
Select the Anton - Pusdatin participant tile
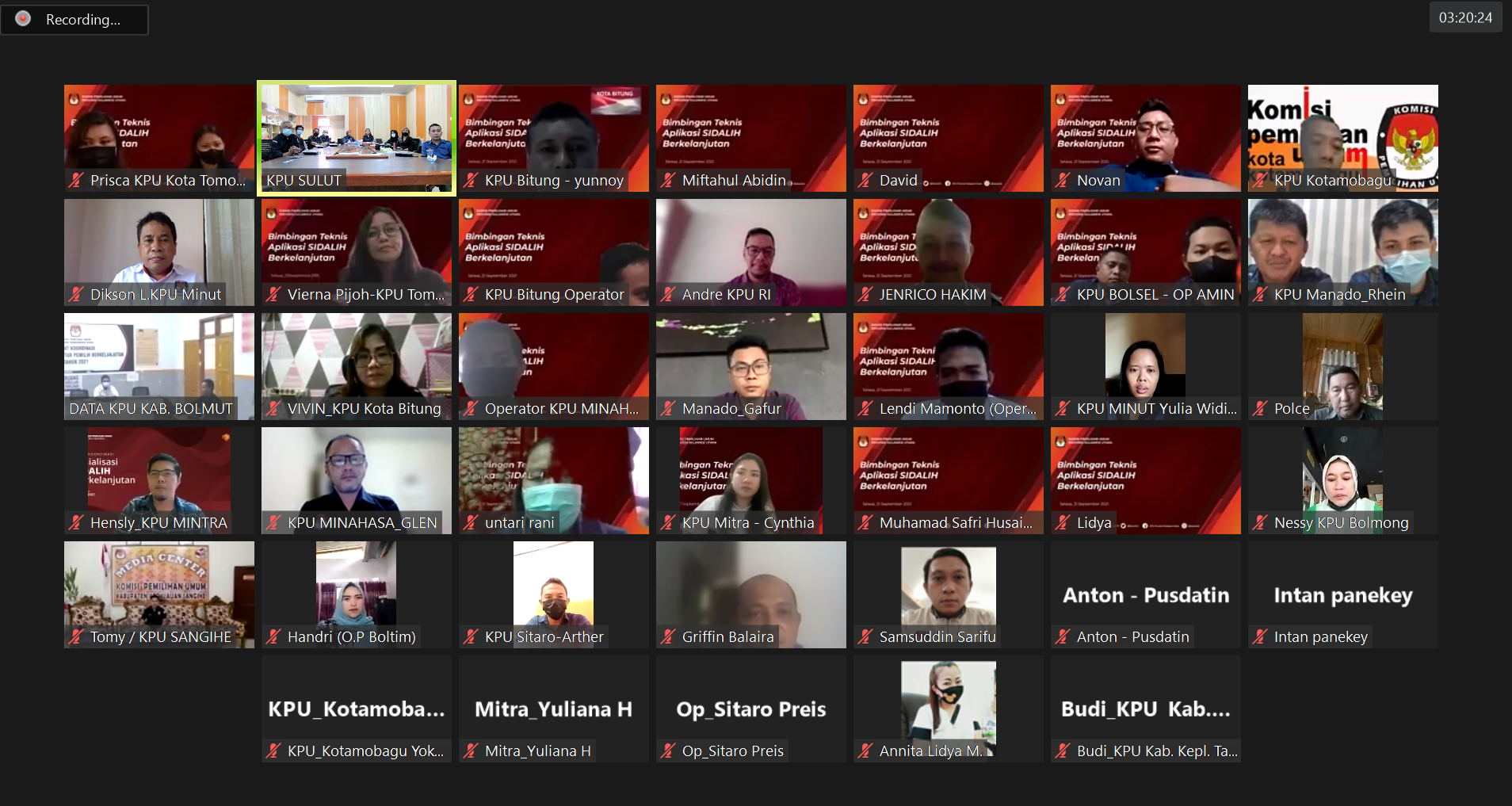click(1145, 594)
